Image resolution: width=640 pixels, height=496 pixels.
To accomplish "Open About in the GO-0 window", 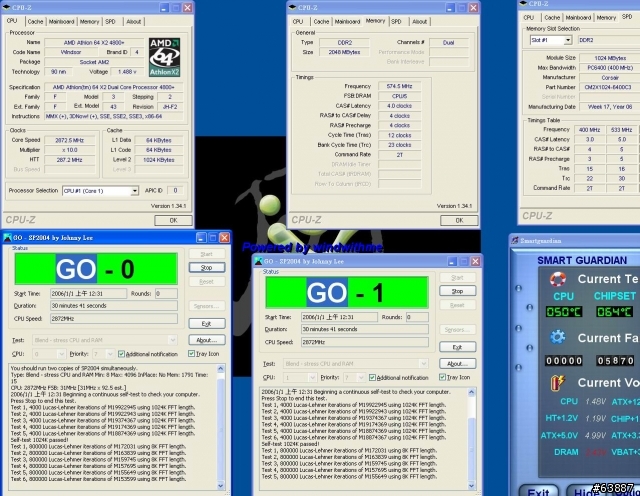I will coord(207,340).
